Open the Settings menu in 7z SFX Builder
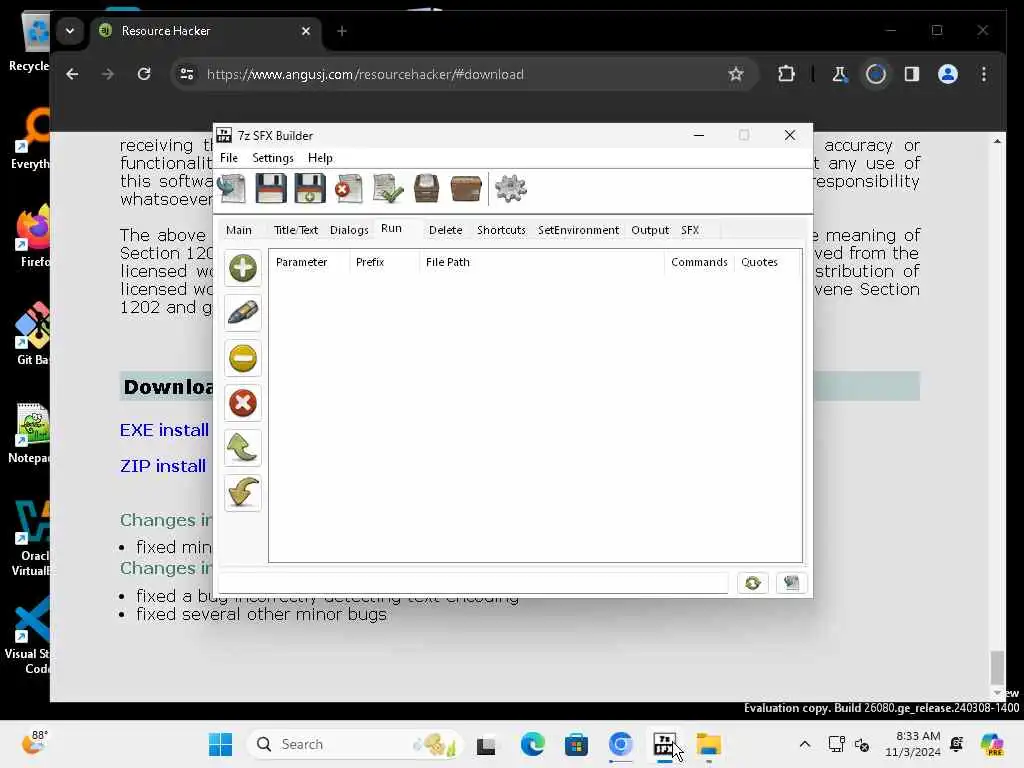Viewport: 1024px width, 768px height. [x=273, y=158]
